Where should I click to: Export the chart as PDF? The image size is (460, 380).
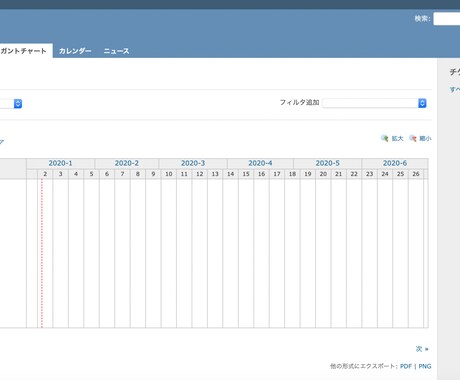point(406,366)
